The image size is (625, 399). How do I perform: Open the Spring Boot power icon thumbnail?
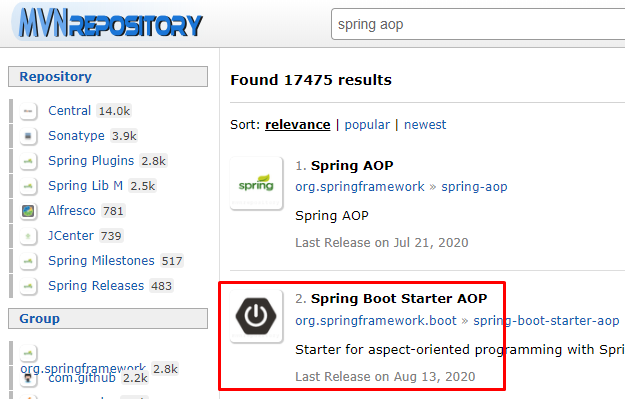pos(256,316)
